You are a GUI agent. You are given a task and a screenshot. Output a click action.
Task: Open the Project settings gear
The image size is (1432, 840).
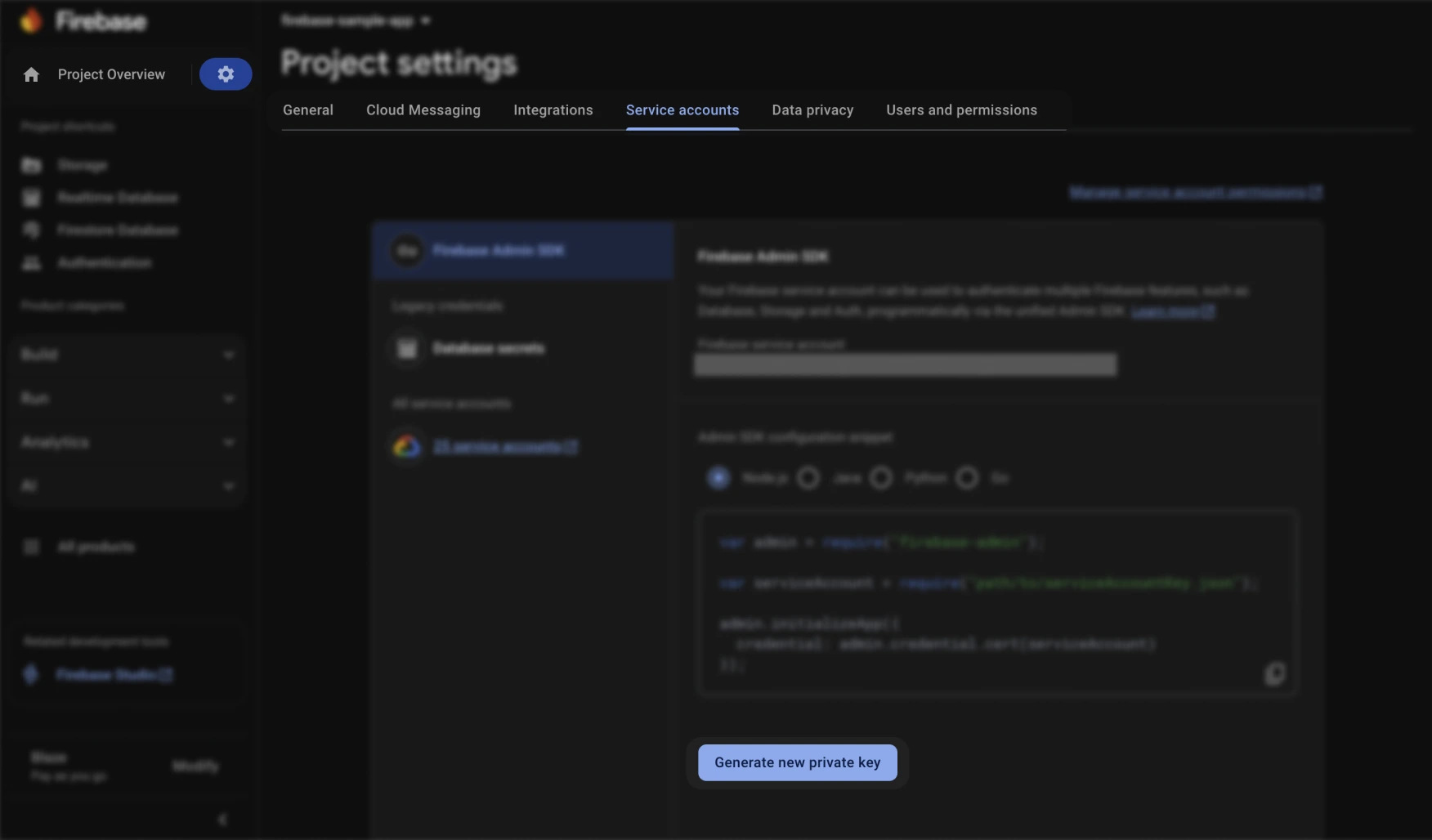click(x=226, y=74)
